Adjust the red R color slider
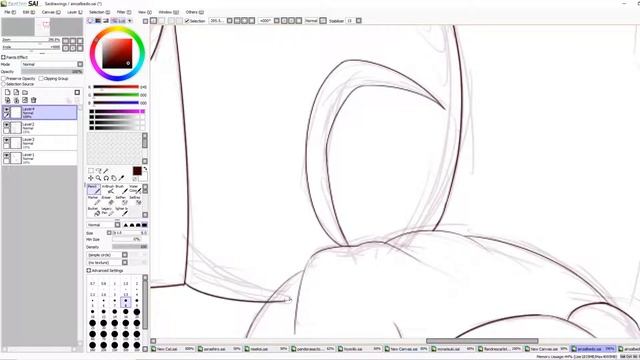 [116, 87]
